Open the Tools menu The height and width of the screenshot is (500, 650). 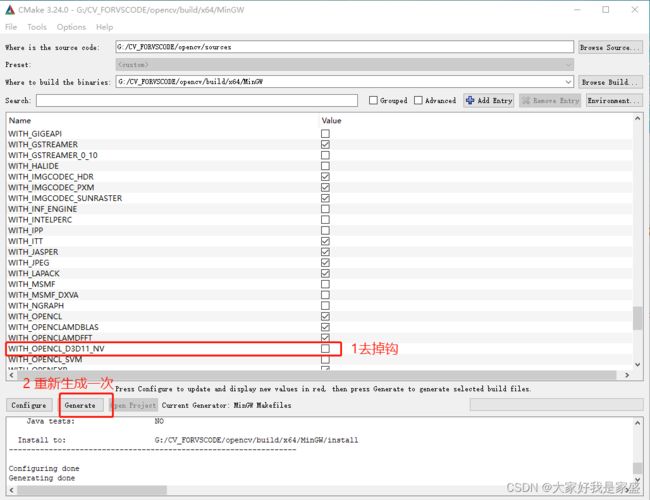coord(37,27)
